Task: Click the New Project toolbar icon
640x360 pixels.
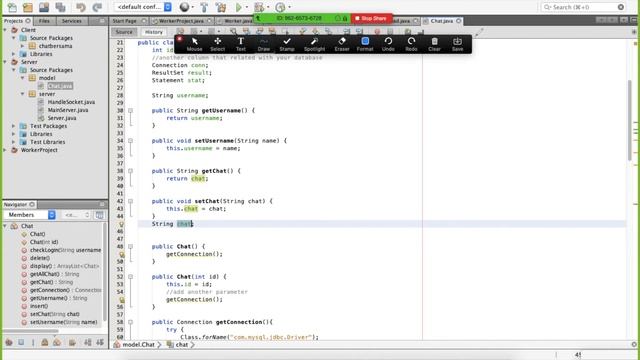Action: tap(28, 7)
